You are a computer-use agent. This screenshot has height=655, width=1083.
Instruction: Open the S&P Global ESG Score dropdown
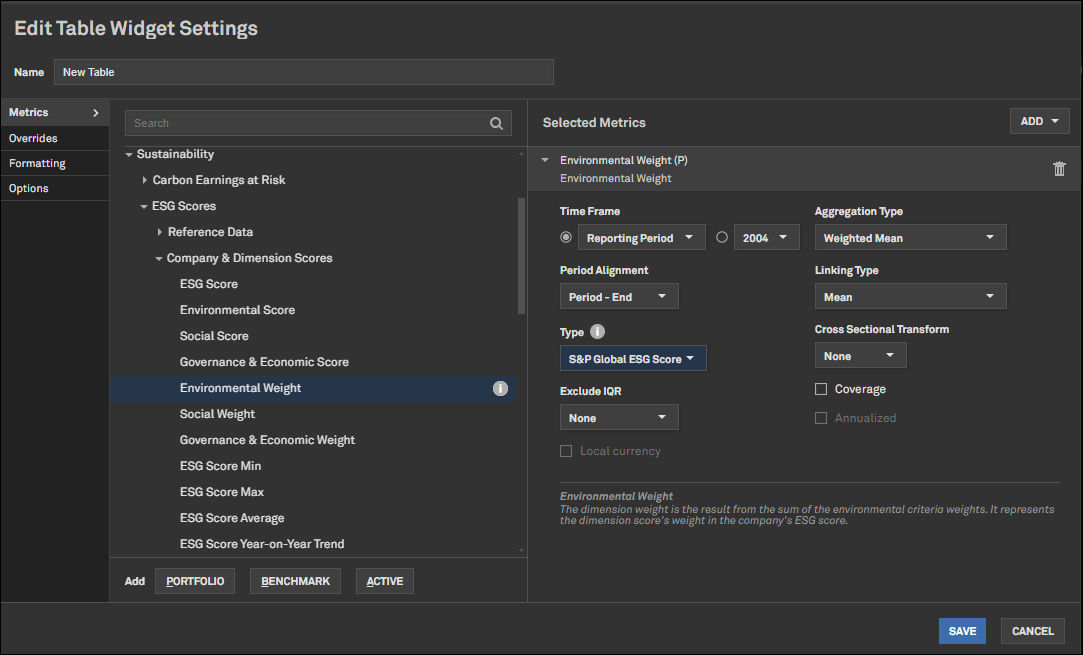632,359
